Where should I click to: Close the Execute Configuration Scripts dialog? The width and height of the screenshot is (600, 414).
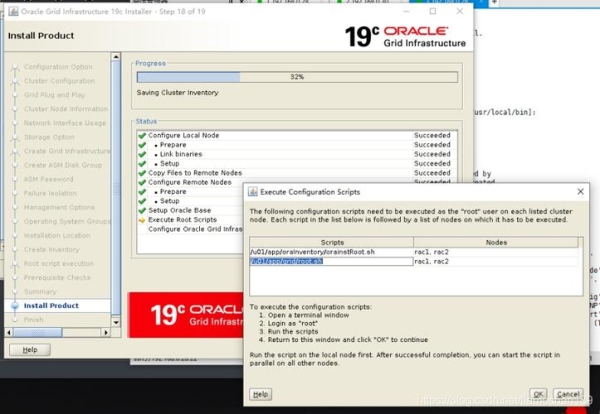tap(580, 191)
